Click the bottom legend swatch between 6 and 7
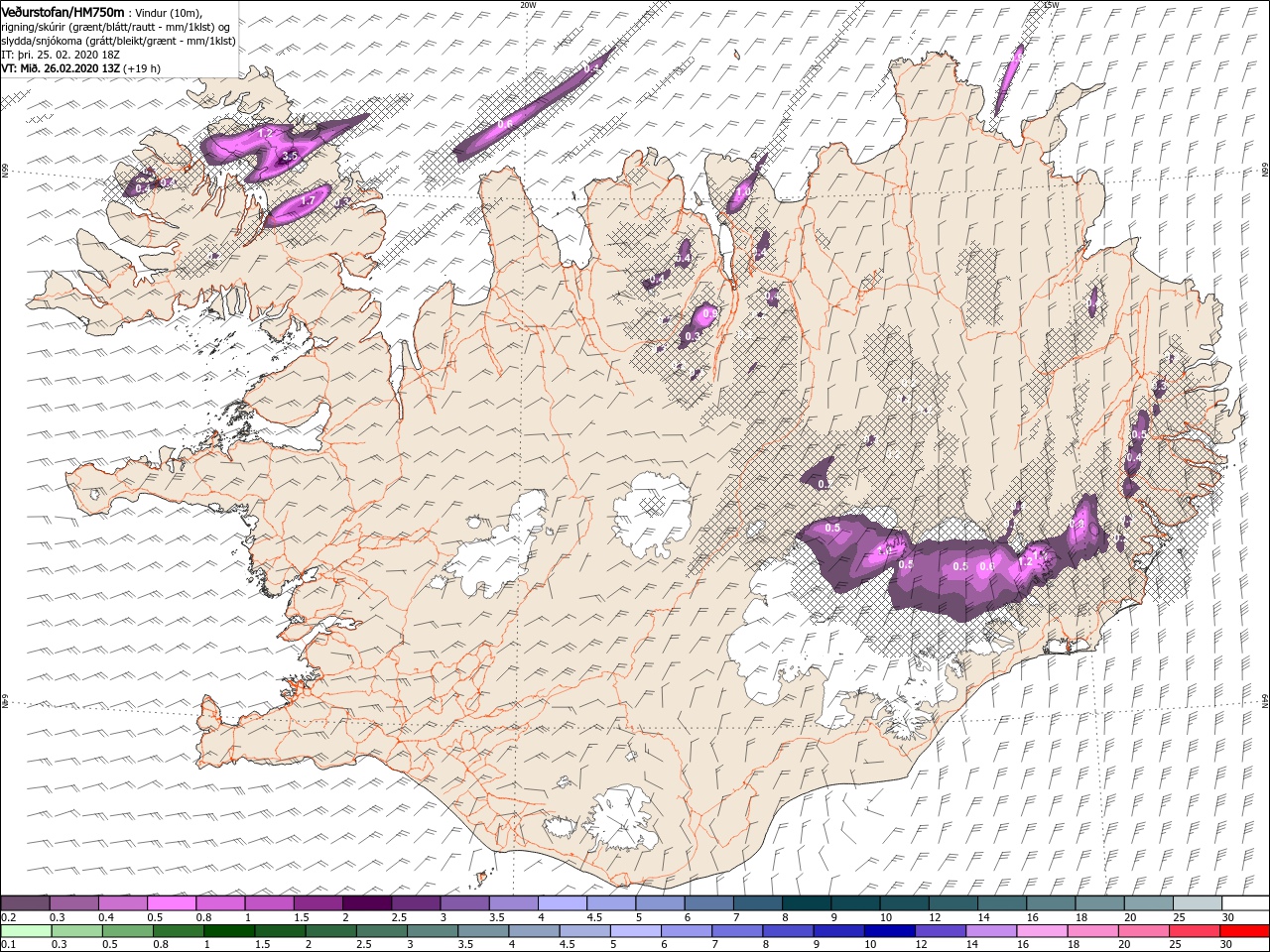Screen dimensions: 1270x952 (684, 931)
